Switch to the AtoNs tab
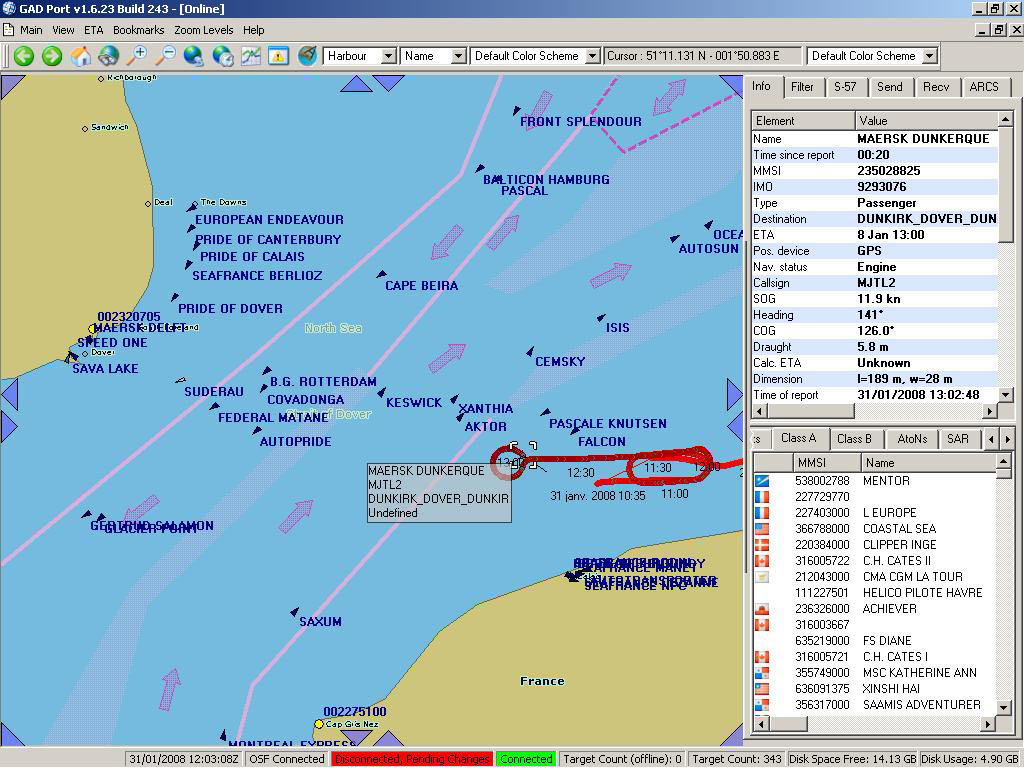Screen dimensions: 1024x768 (912, 439)
